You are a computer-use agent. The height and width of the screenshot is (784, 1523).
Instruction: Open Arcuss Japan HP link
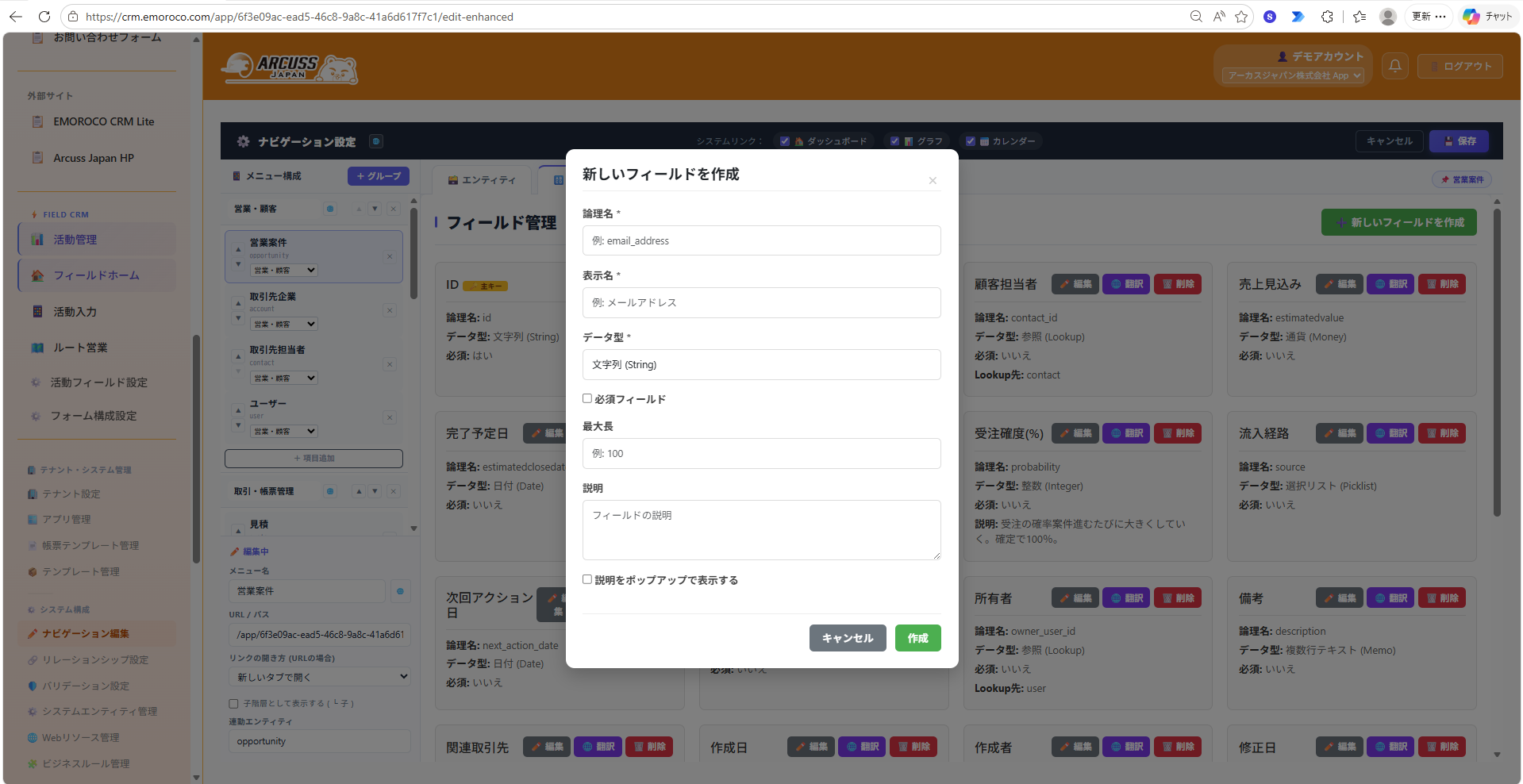94,158
